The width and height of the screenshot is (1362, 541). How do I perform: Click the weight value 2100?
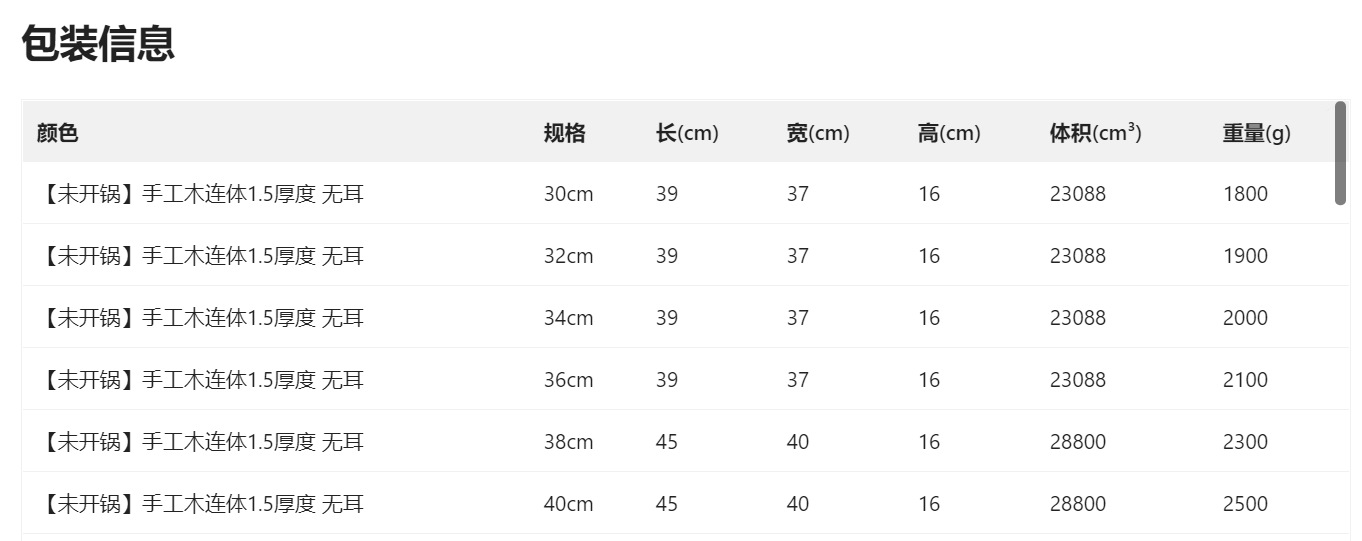pyautogui.click(x=1245, y=380)
